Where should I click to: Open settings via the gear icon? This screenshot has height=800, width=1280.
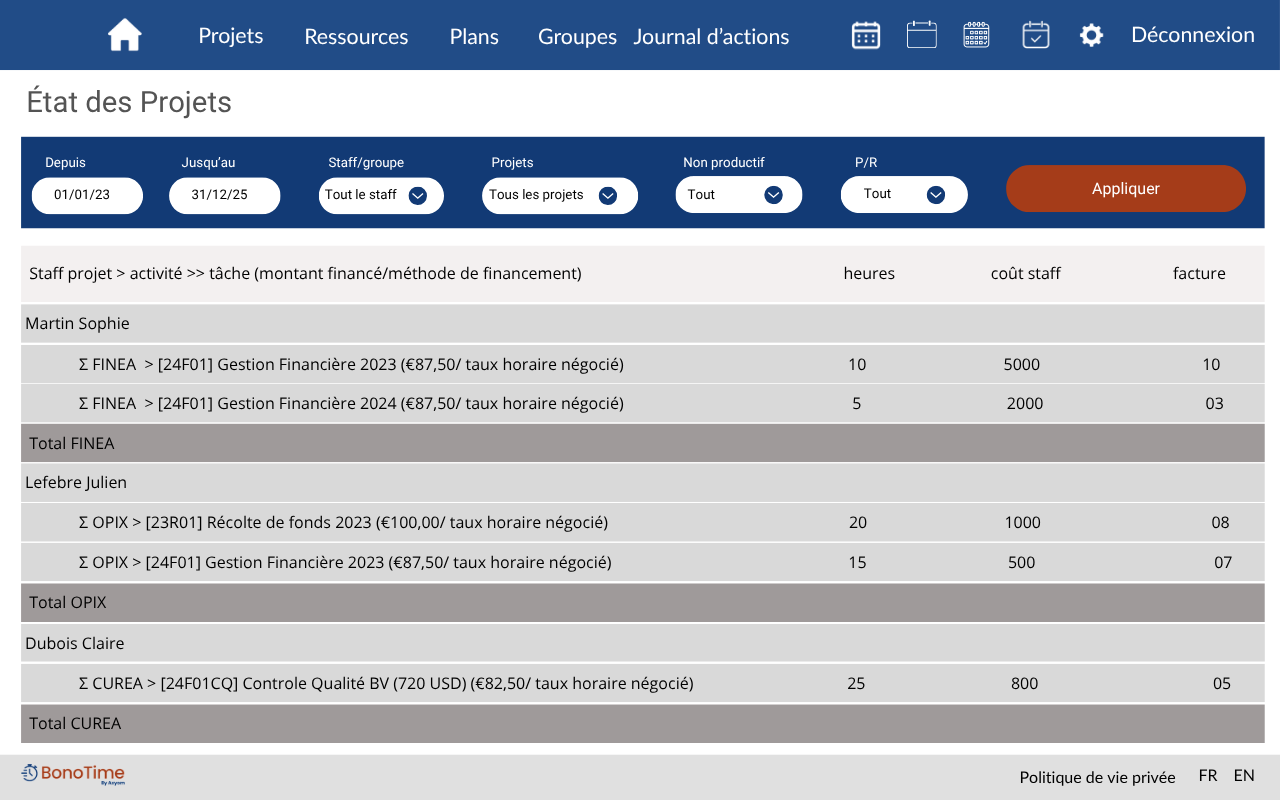tap(1091, 36)
